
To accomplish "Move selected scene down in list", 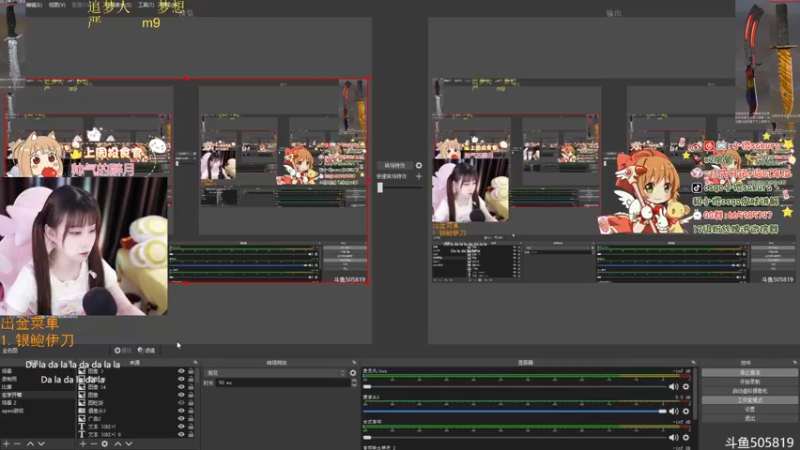I will 41,444.
